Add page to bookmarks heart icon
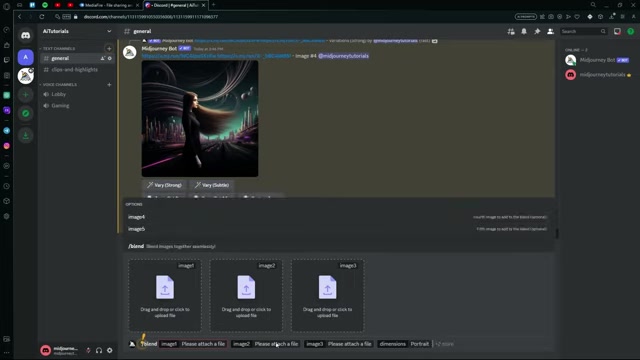This screenshot has height=360, width=640. coord(577,17)
